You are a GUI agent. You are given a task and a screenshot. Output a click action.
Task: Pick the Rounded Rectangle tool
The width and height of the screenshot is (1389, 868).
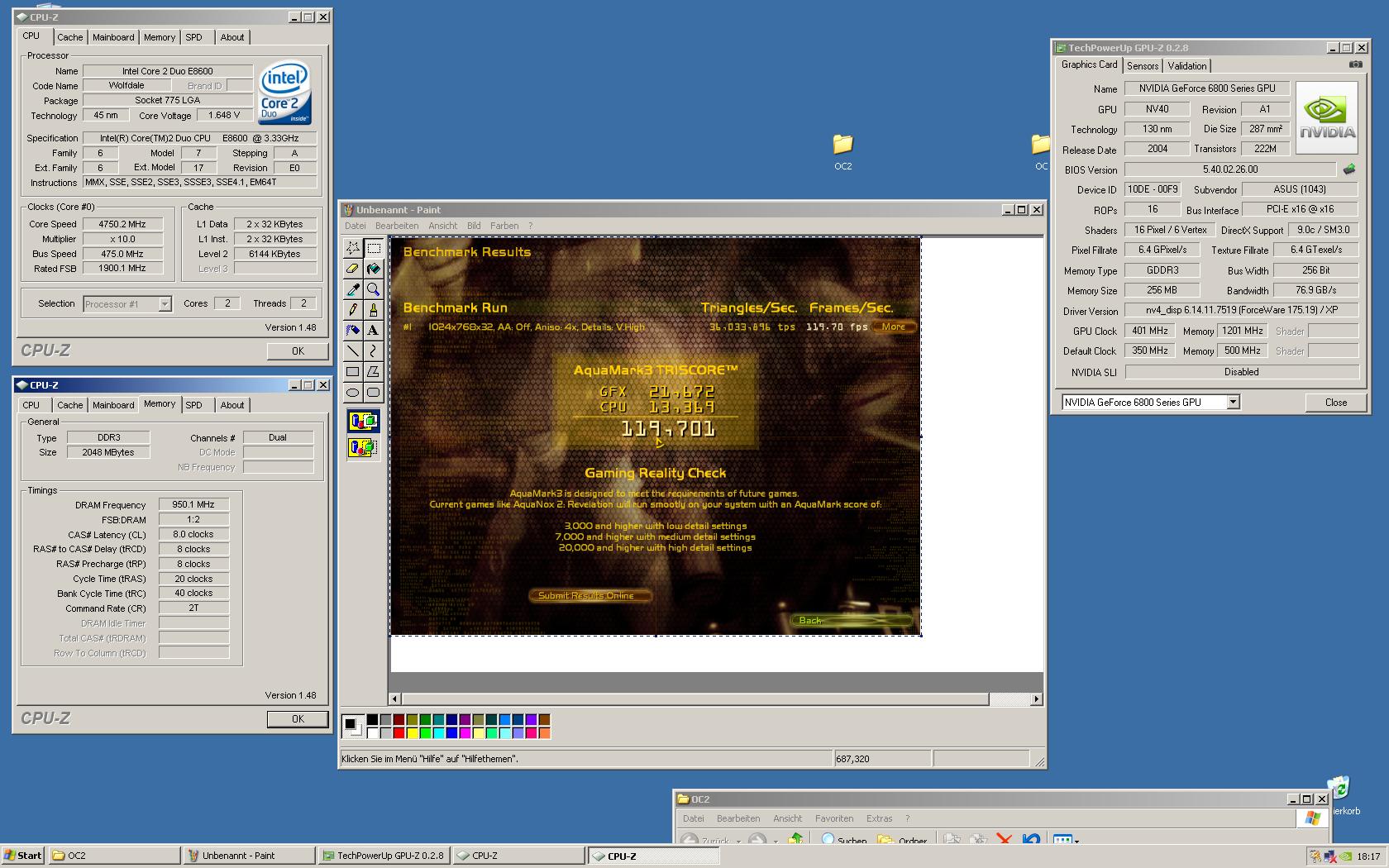[374, 393]
